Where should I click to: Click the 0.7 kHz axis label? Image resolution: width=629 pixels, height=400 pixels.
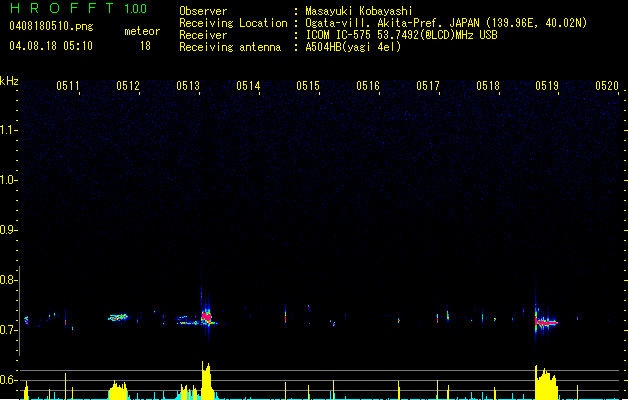coord(7,330)
